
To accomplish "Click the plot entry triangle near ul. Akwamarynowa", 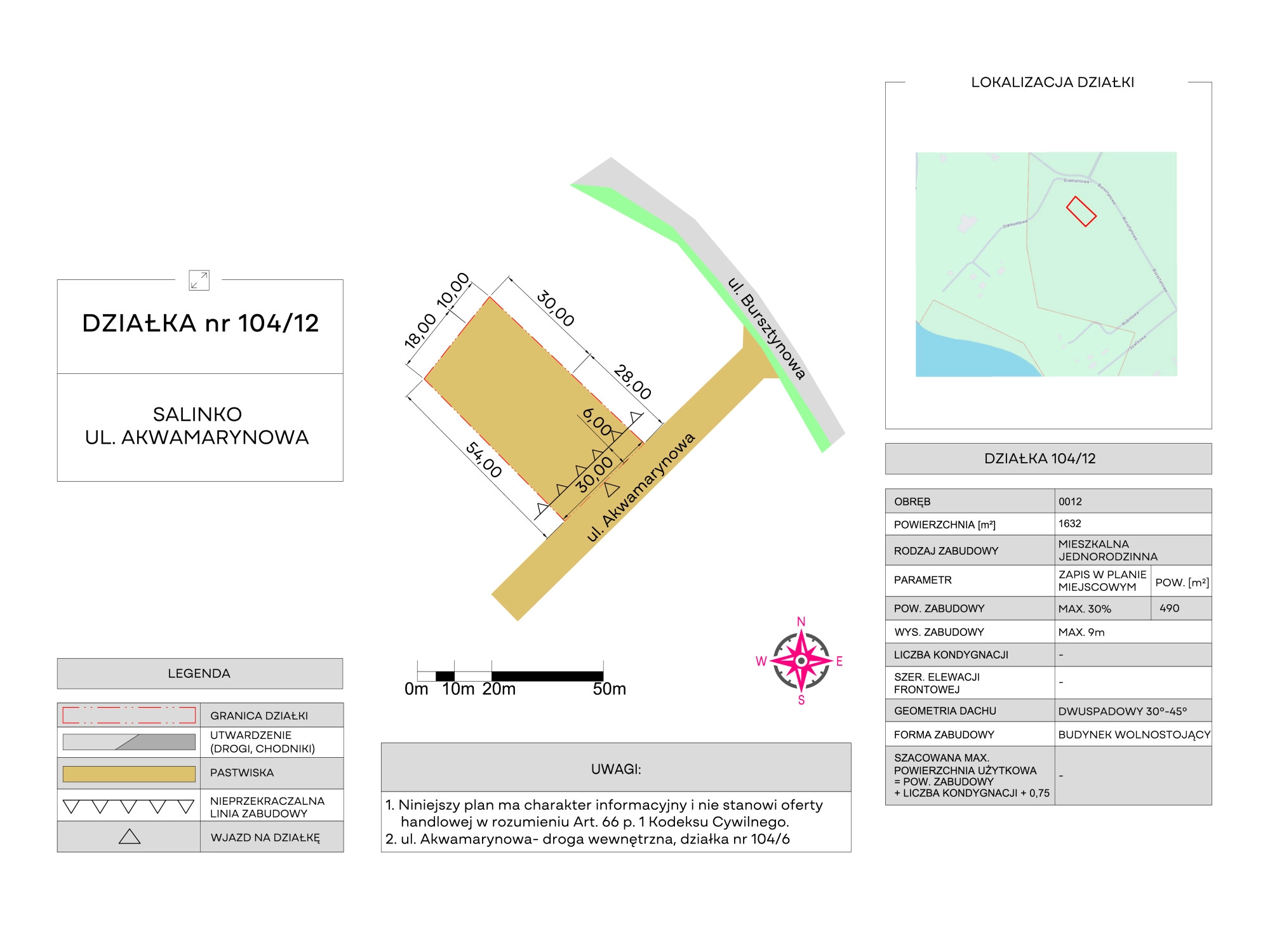I will pos(612,489).
